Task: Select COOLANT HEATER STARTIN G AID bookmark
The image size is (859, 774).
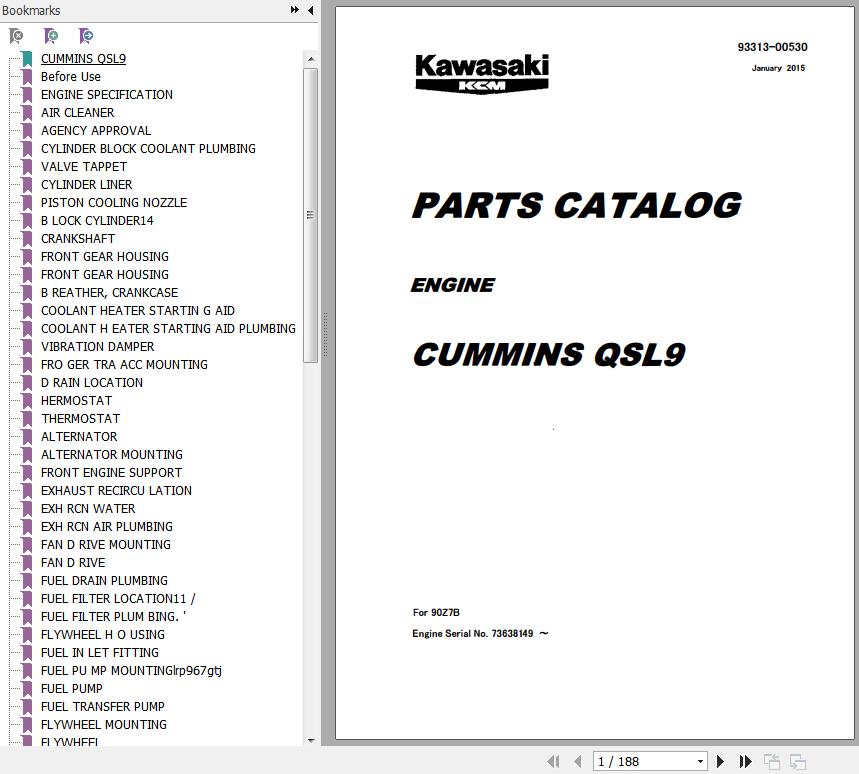Action: (138, 311)
